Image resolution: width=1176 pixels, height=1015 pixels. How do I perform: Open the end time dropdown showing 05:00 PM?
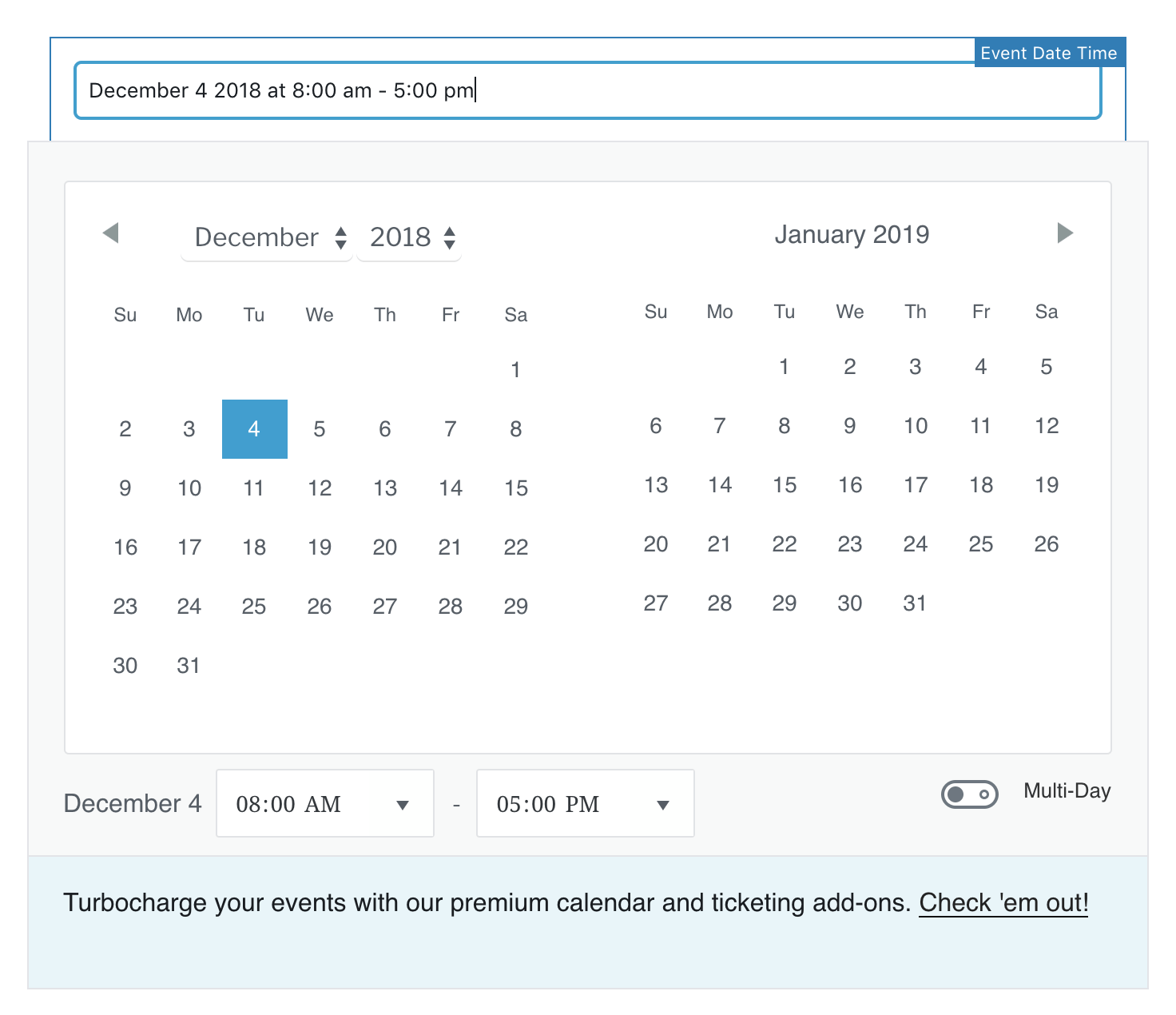coord(585,803)
